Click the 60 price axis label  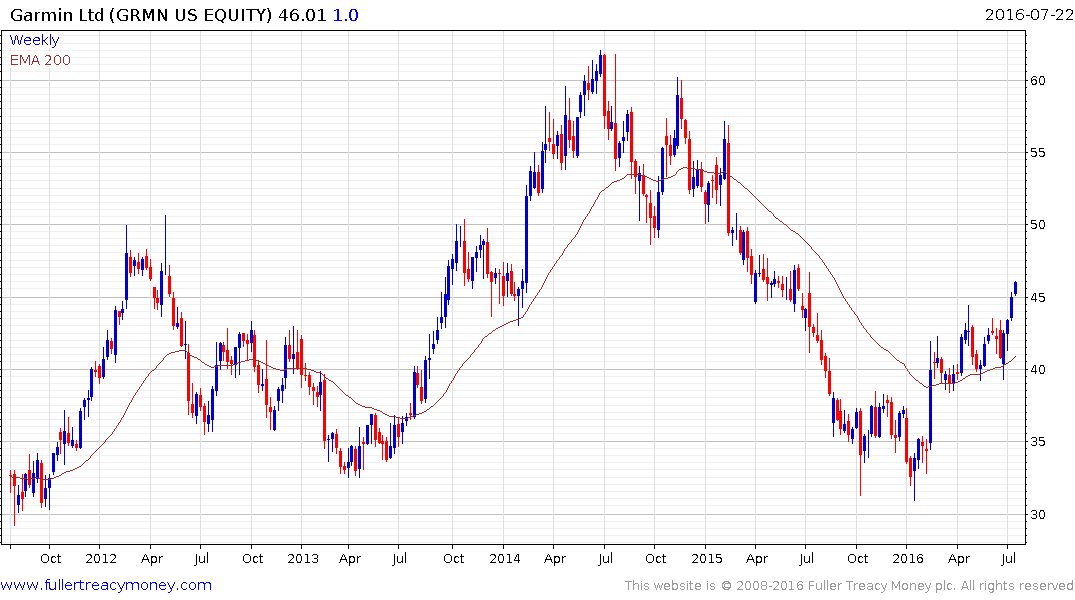1041,80
